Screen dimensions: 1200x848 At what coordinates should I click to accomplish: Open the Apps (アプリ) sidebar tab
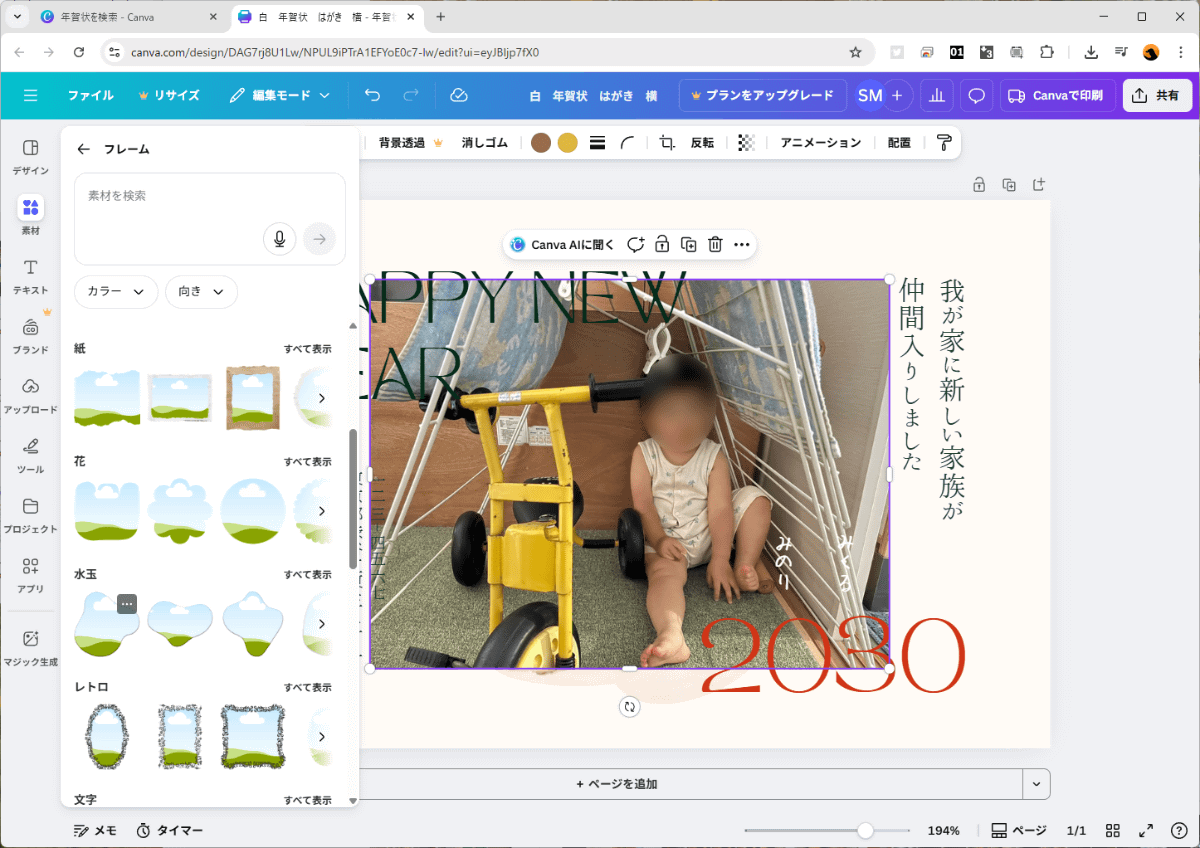pyautogui.click(x=30, y=576)
